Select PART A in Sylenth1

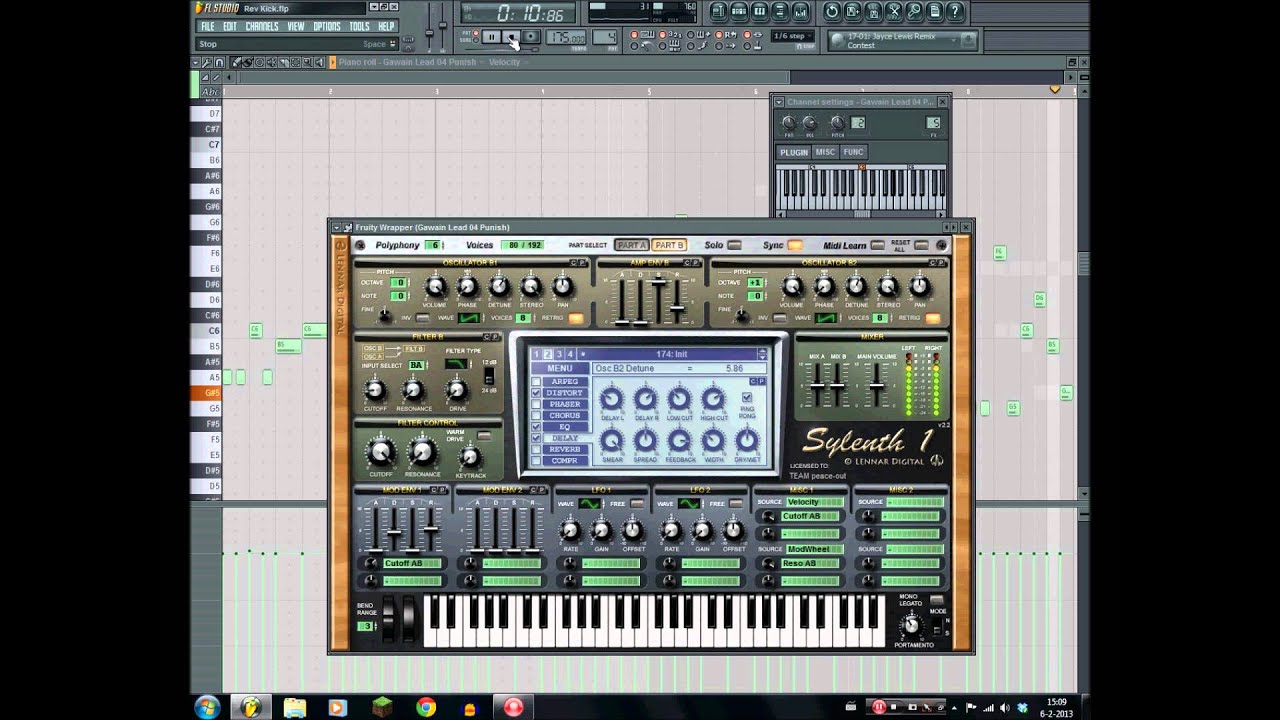click(632, 245)
